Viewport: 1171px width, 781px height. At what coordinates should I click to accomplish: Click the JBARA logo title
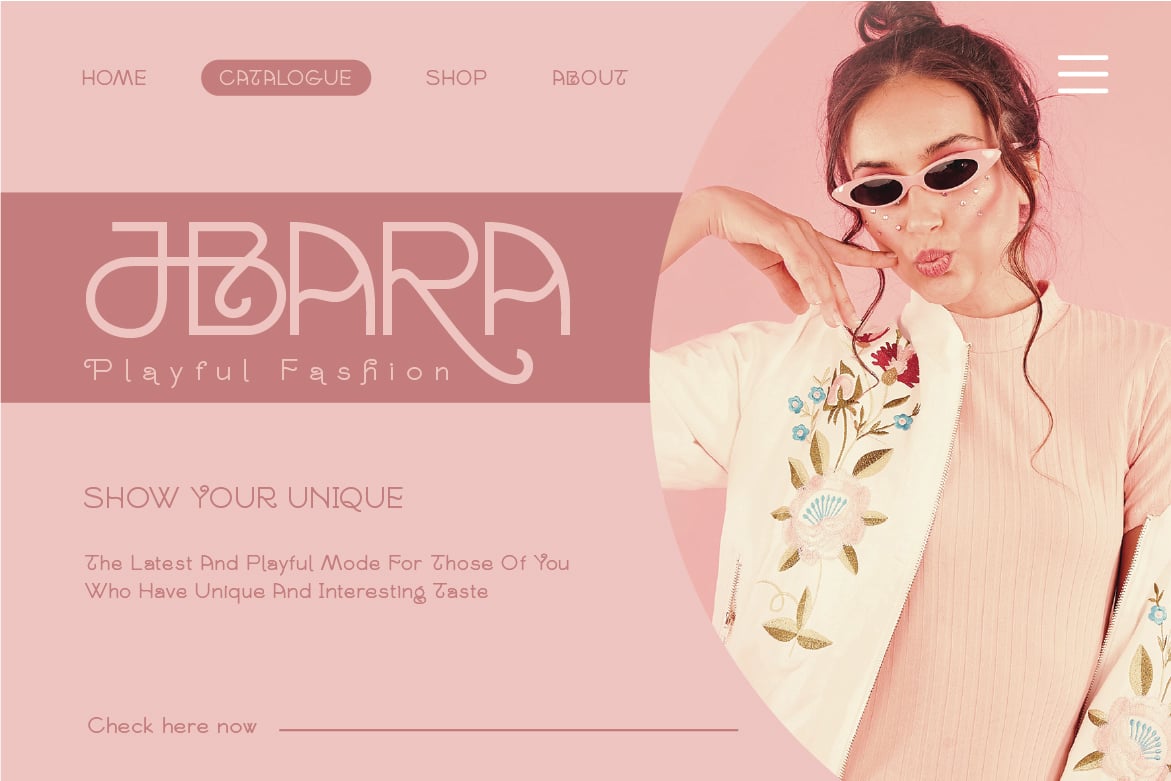(x=329, y=280)
